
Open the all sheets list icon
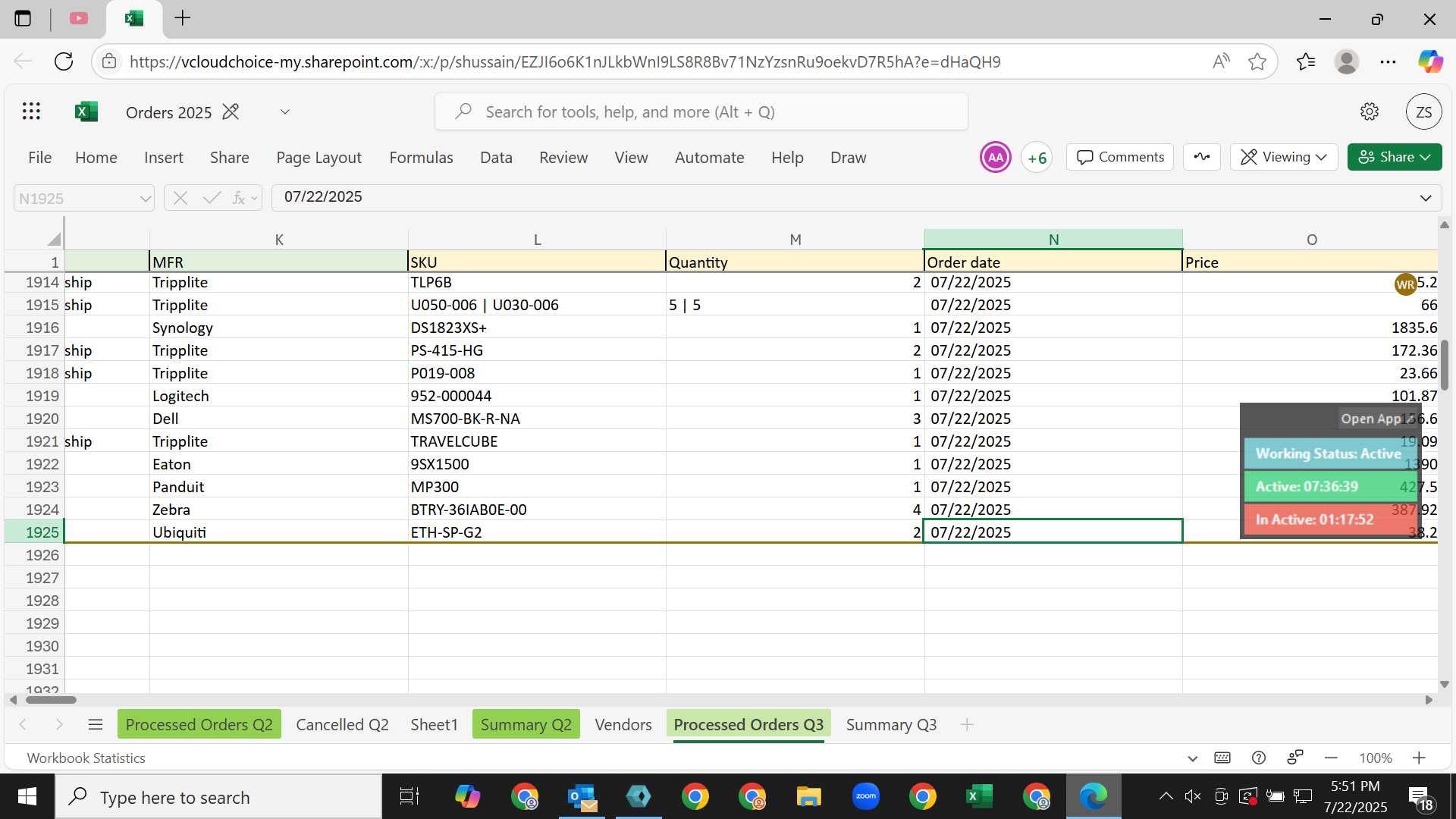tap(96, 724)
